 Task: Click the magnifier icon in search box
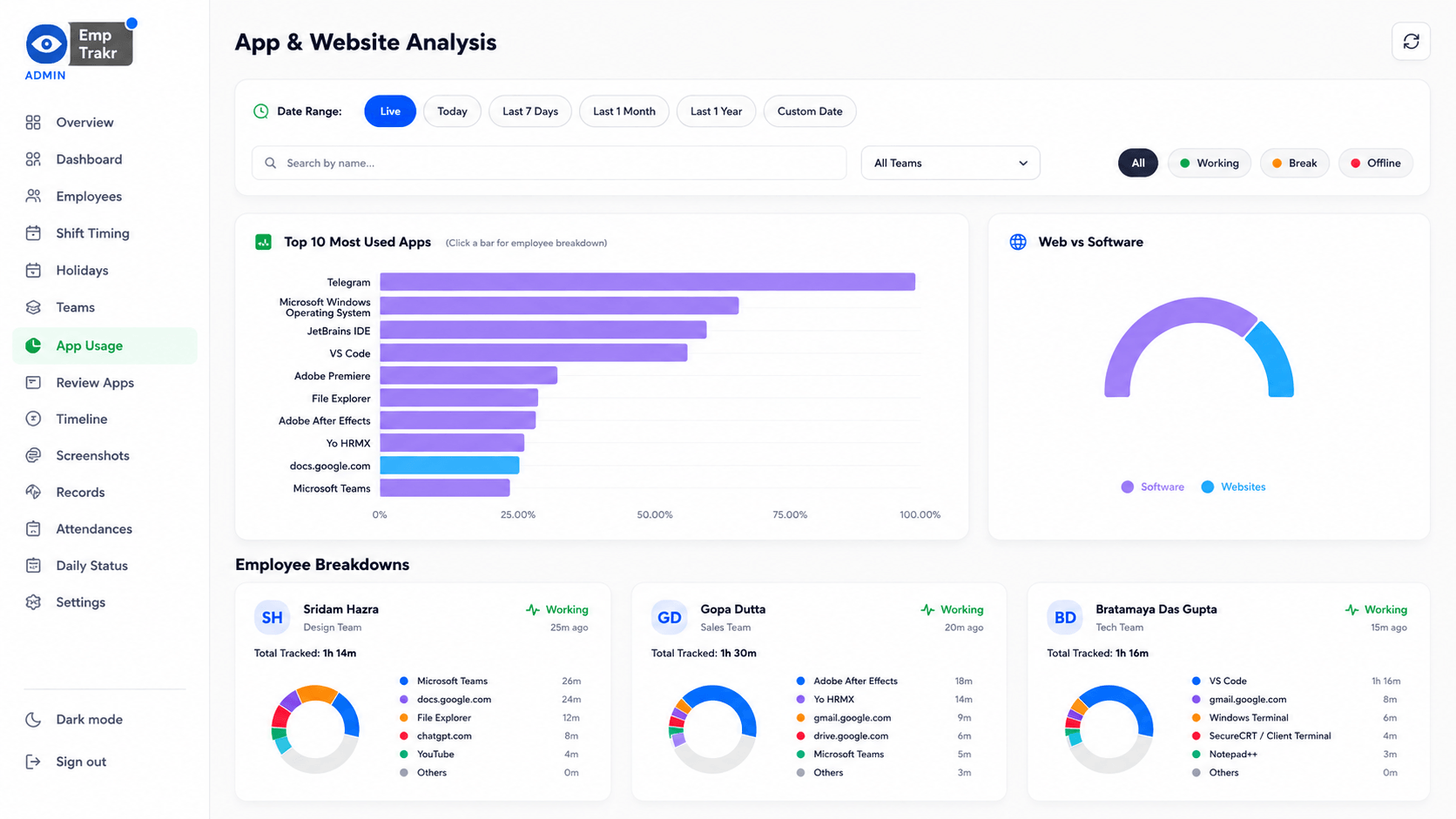click(270, 163)
